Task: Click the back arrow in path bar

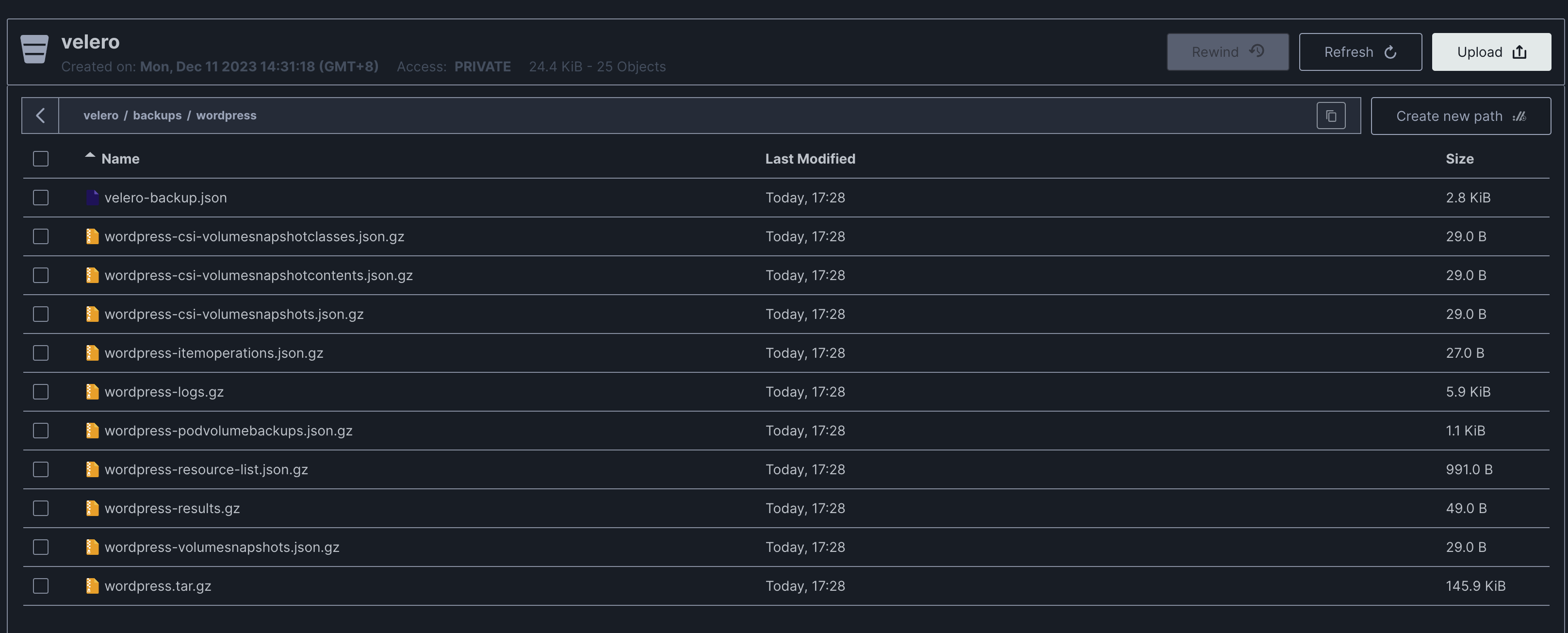Action: pyautogui.click(x=40, y=116)
